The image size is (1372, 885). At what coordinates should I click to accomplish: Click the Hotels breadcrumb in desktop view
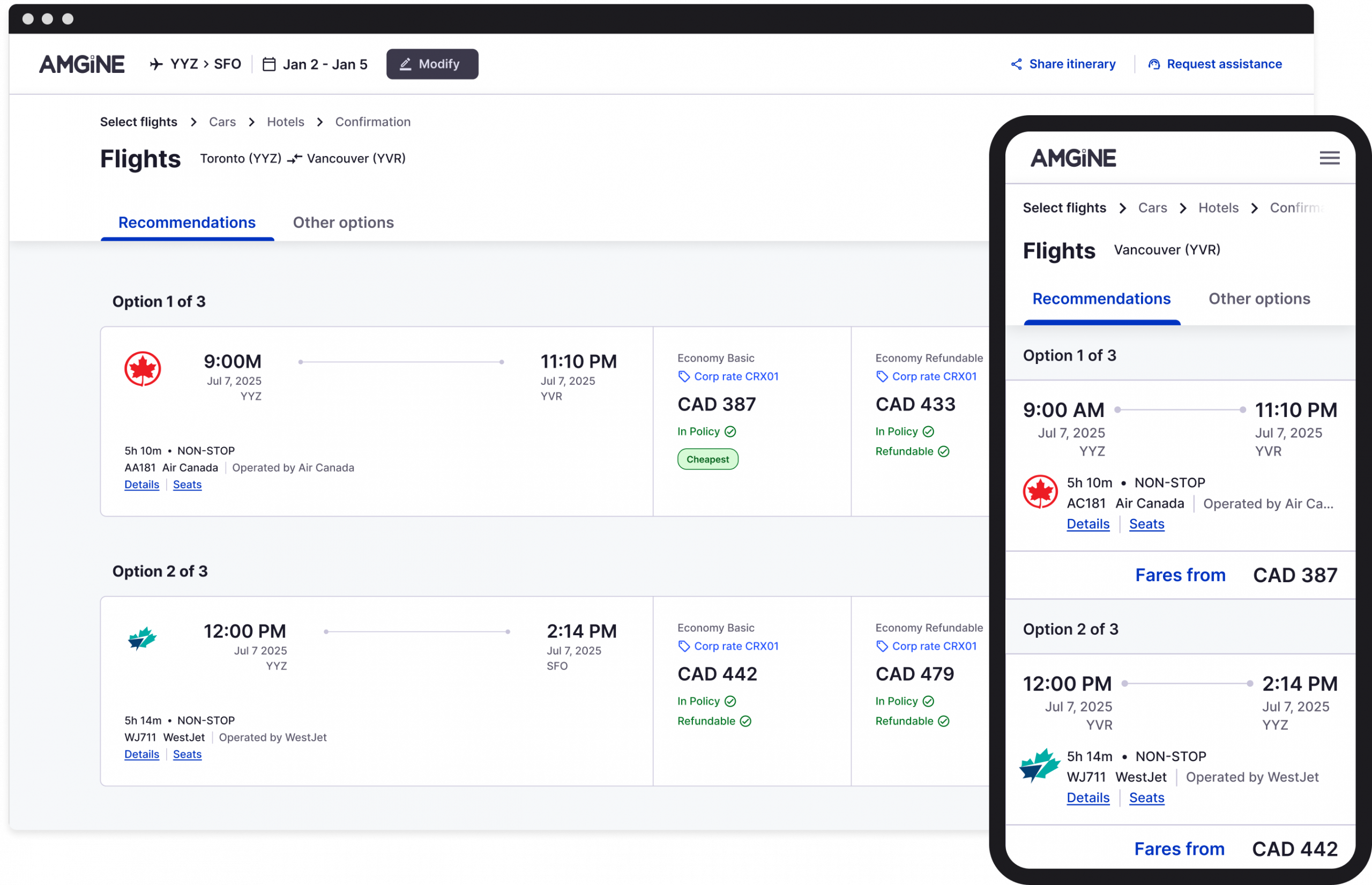click(286, 122)
